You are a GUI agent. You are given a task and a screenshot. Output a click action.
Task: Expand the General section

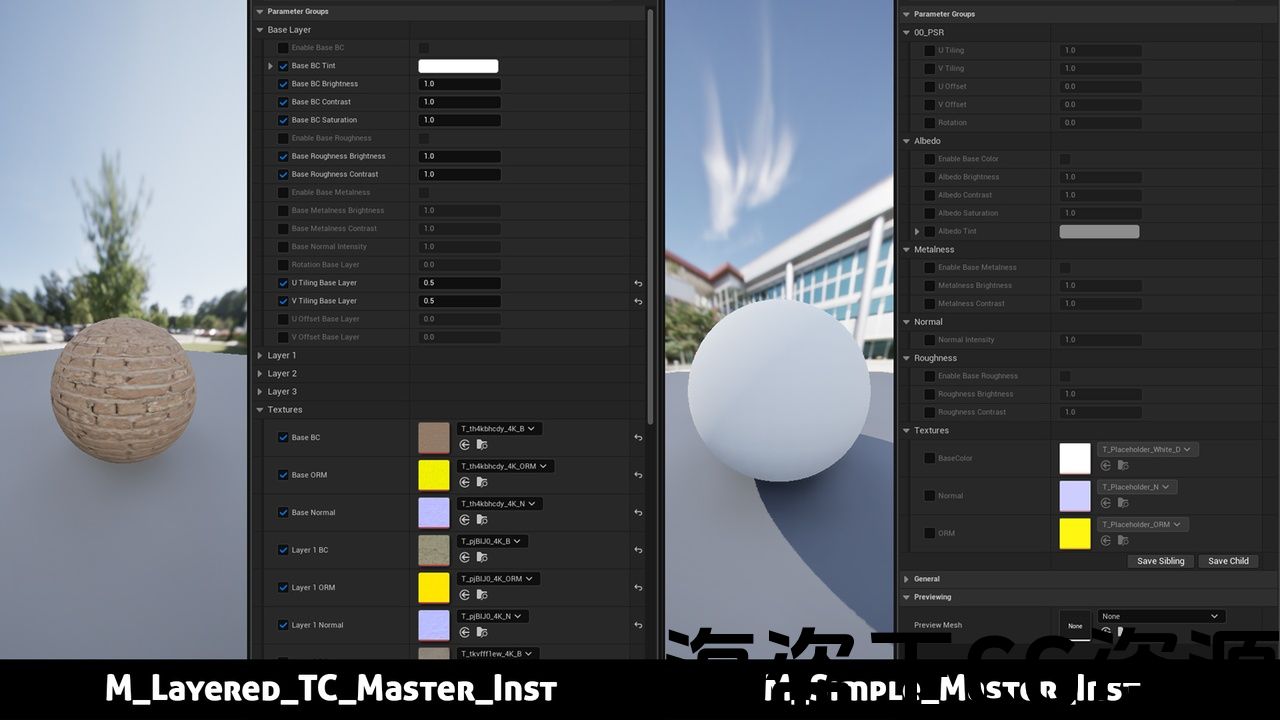coord(906,579)
